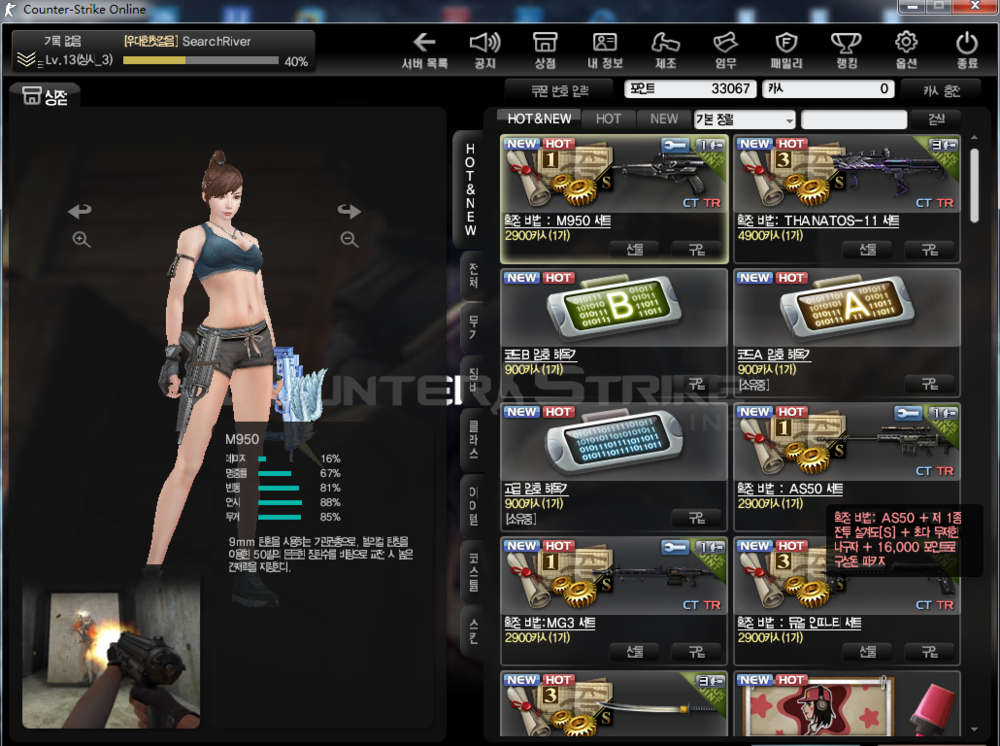Open the M950 세트 item name link
Image resolution: width=1000 pixels, height=746 pixels.
(558, 221)
